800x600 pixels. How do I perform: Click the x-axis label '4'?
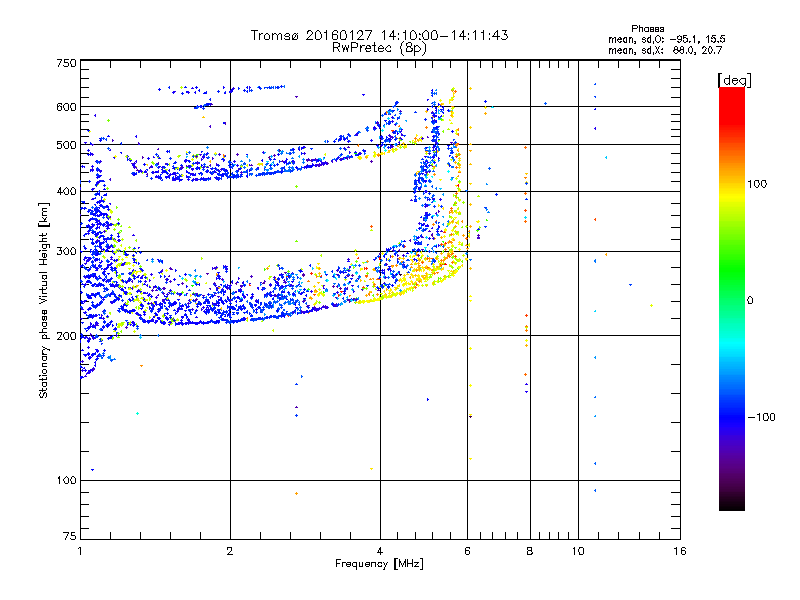380,551
